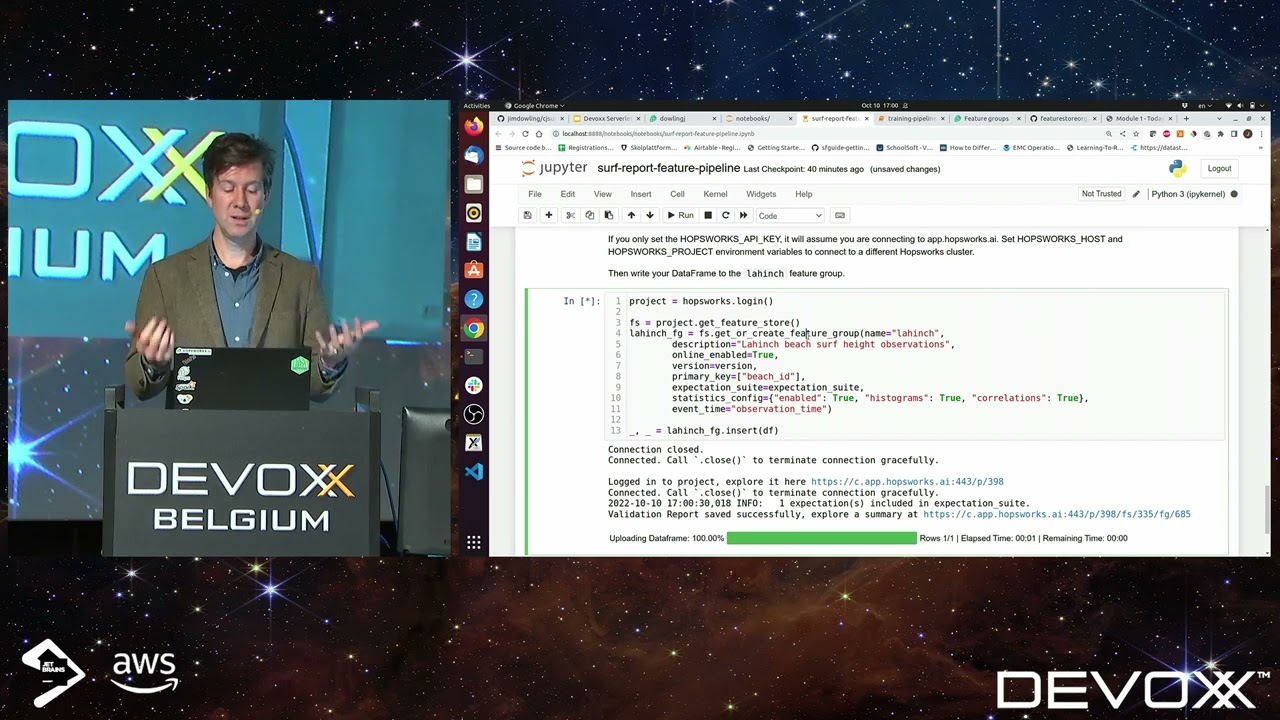Open OBS Studio from the dock
Viewport: 1280px width, 720px height.
pos(474,414)
